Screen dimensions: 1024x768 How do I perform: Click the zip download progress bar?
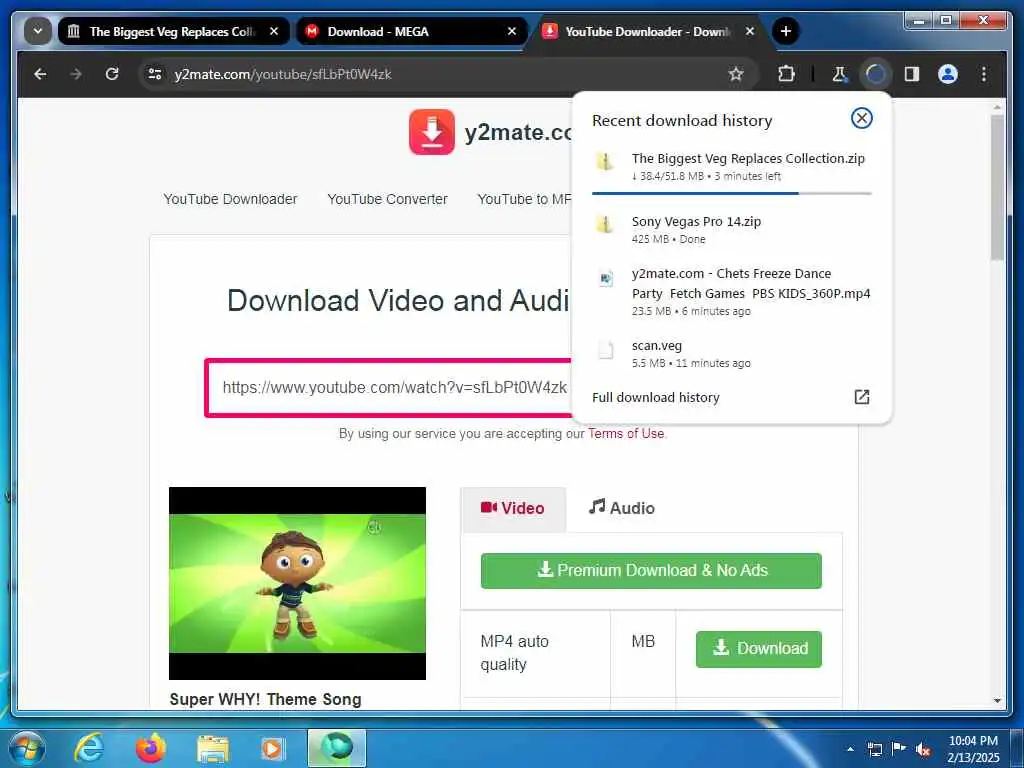coord(731,193)
